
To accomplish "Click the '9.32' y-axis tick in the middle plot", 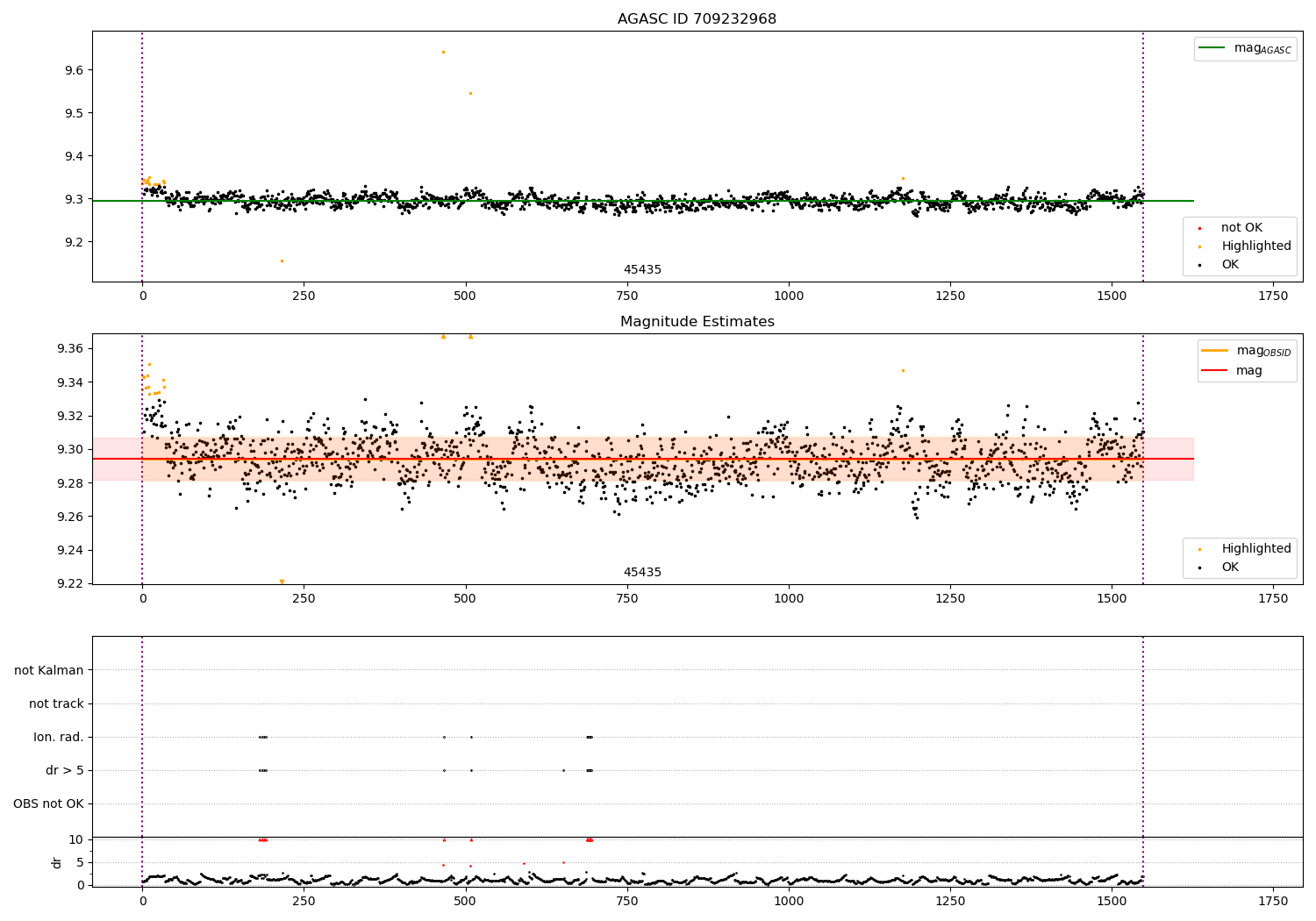I will pos(69,416).
